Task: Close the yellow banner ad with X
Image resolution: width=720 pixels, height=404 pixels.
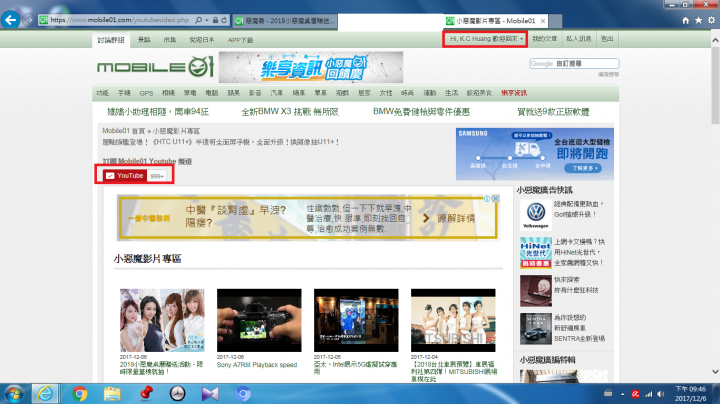Action: click(495, 198)
